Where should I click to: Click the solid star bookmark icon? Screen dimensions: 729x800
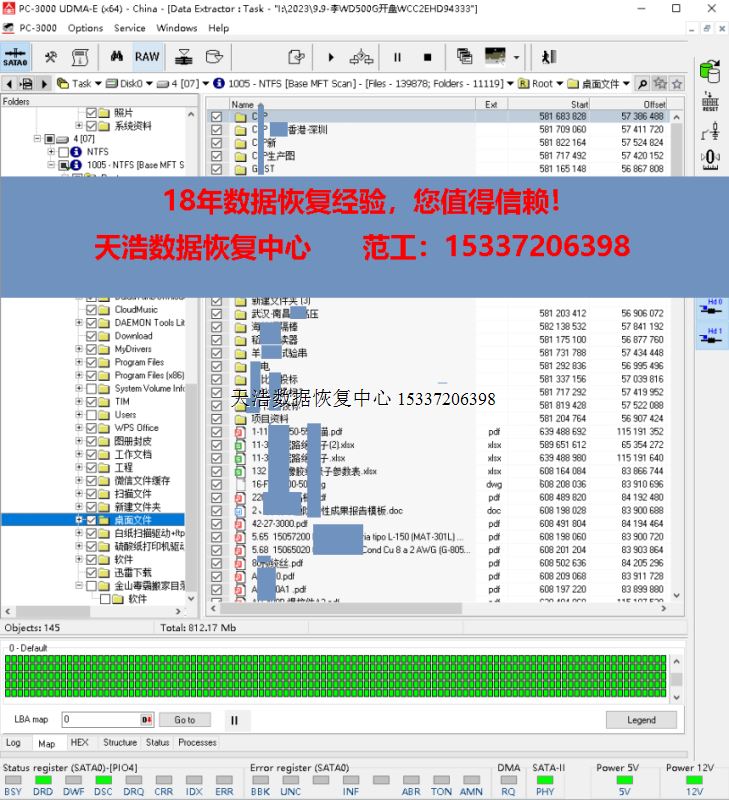coord(660,83)
